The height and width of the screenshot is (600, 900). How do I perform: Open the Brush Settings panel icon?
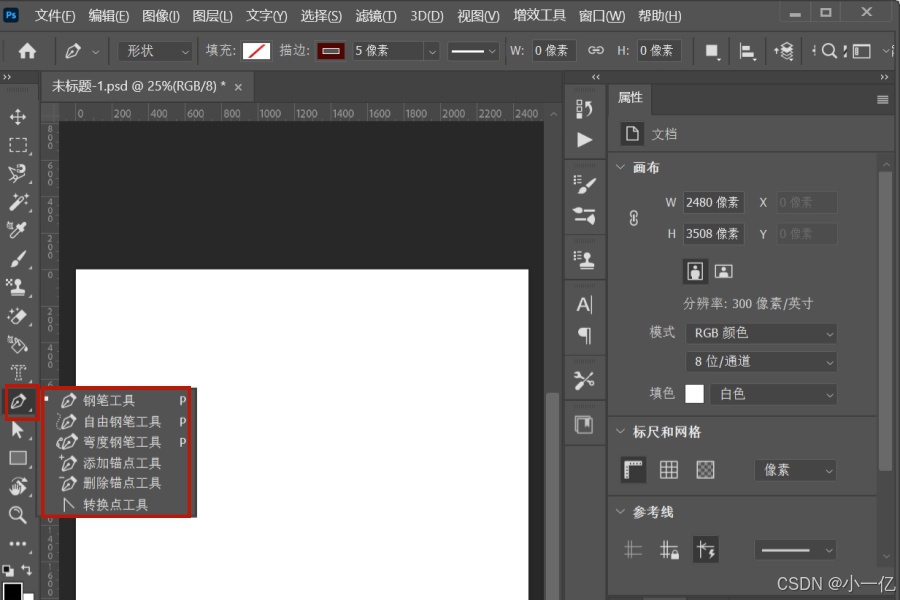[584, 185]
